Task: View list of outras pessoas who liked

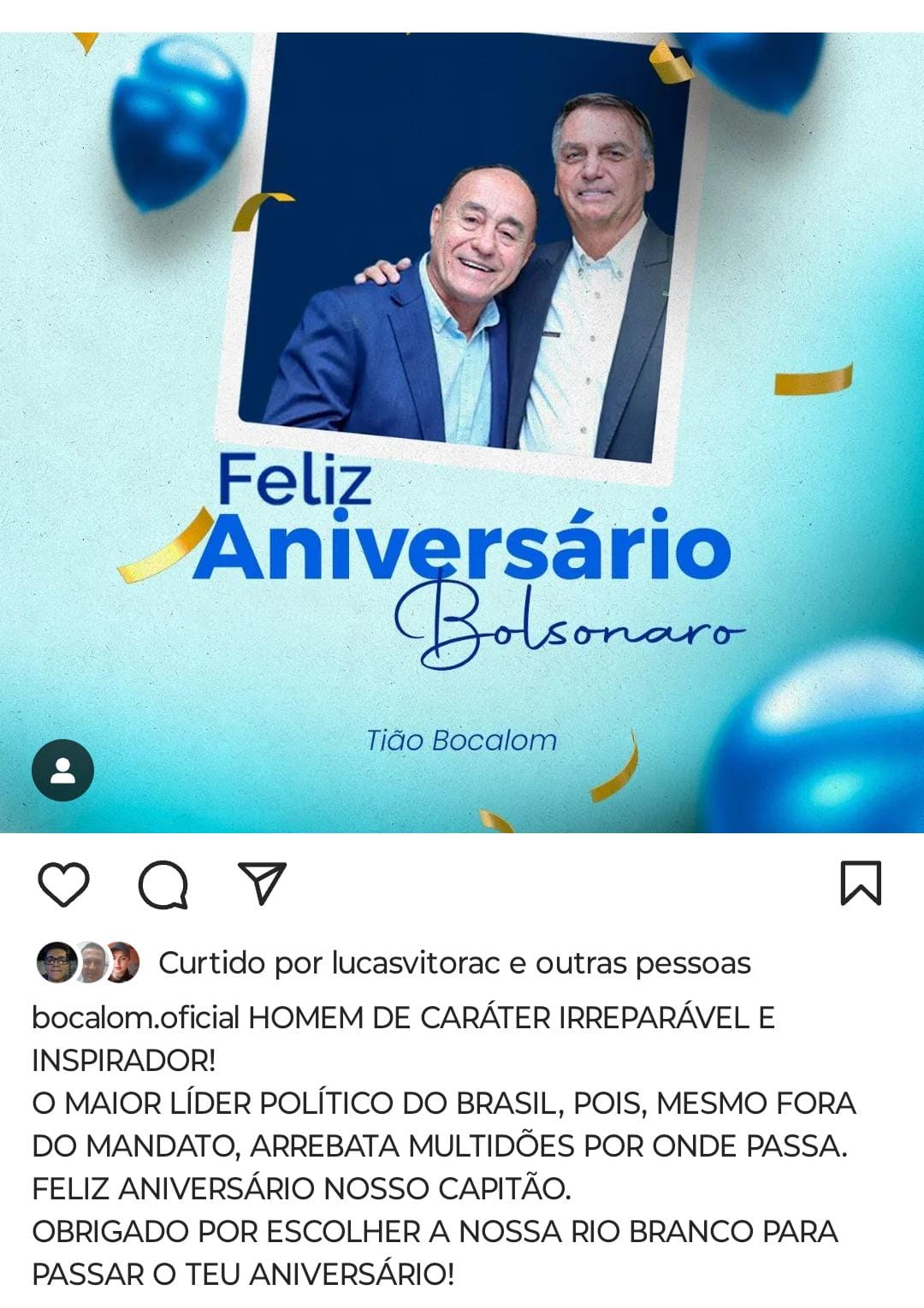Action: [x=643, y=963]
